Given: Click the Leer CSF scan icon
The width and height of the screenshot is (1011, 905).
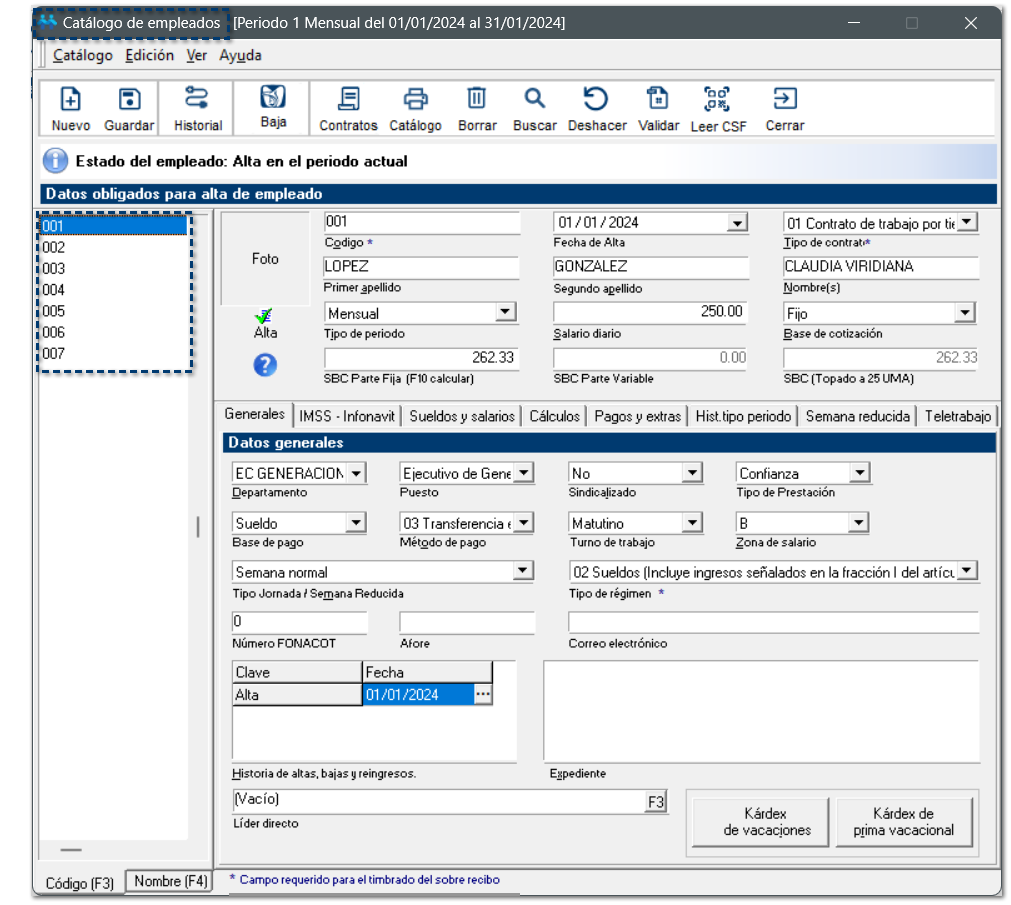Looking at the screenshot, I should pos(717,99).
